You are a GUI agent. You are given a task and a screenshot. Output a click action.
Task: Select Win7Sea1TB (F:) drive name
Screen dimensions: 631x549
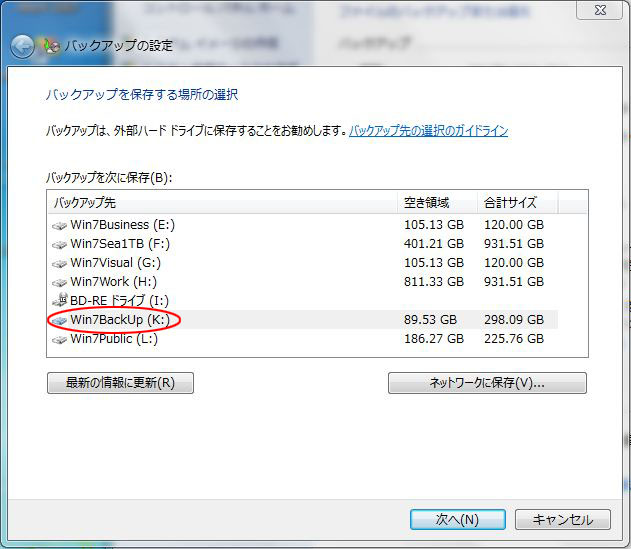click(x=120, y=244)
